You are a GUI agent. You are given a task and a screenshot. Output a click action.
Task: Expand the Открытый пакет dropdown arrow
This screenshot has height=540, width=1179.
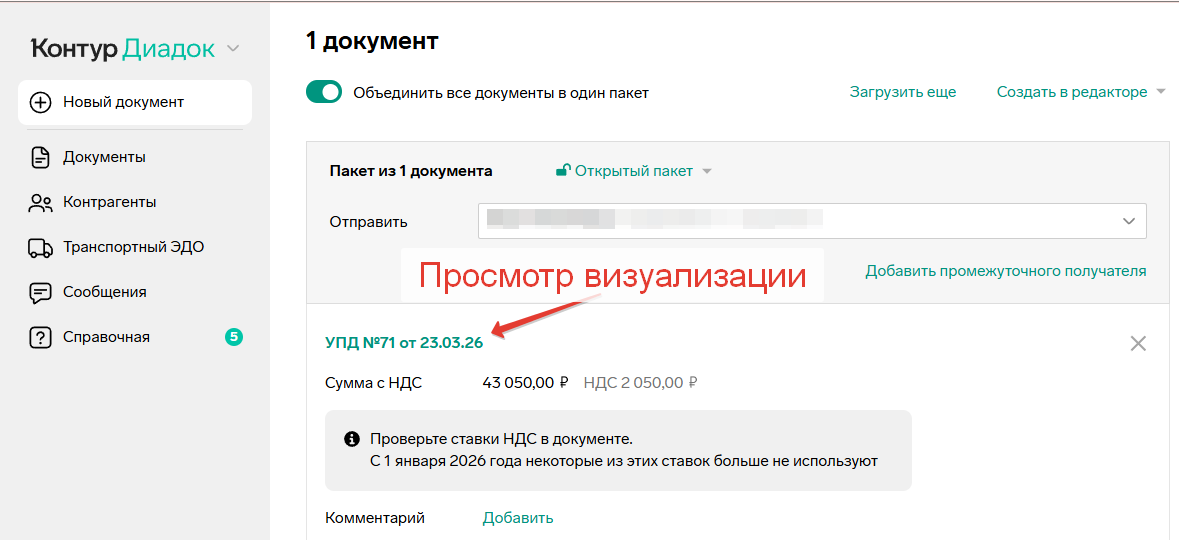pos(706,171)
